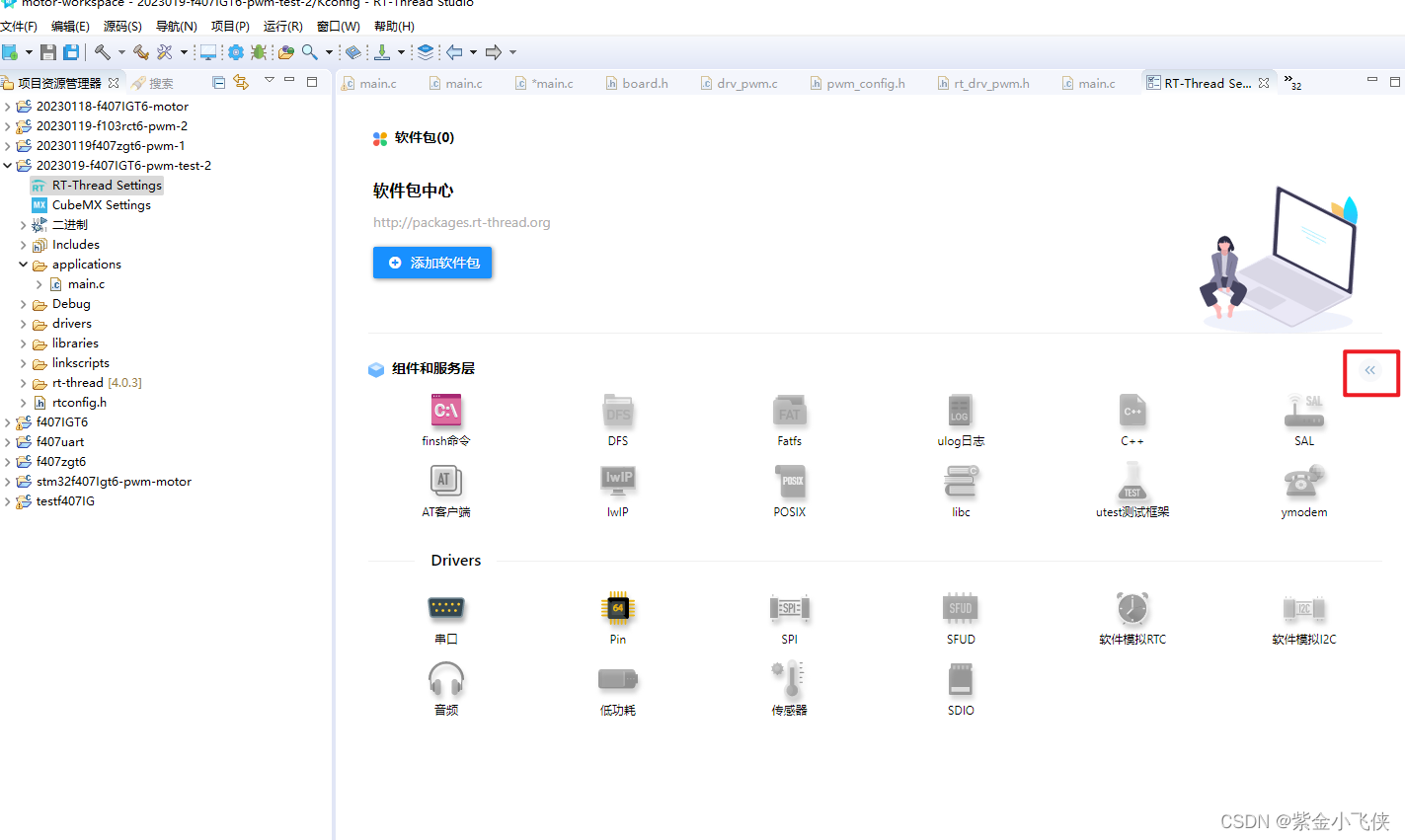Switch to the board.h tab
The image size is (1405, 840).
[x=637, y=84]
